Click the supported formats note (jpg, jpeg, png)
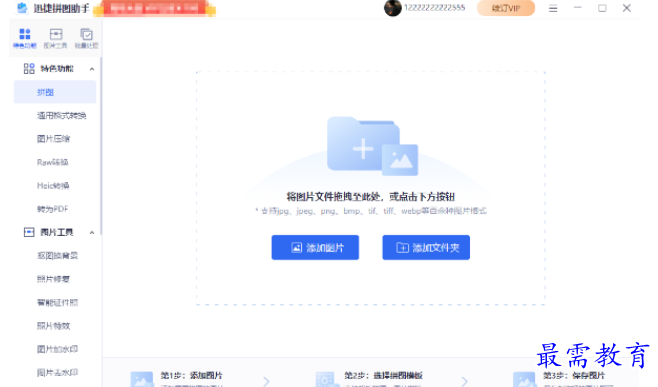The width and height of the screenshot is (658, 387). point(371,211)
